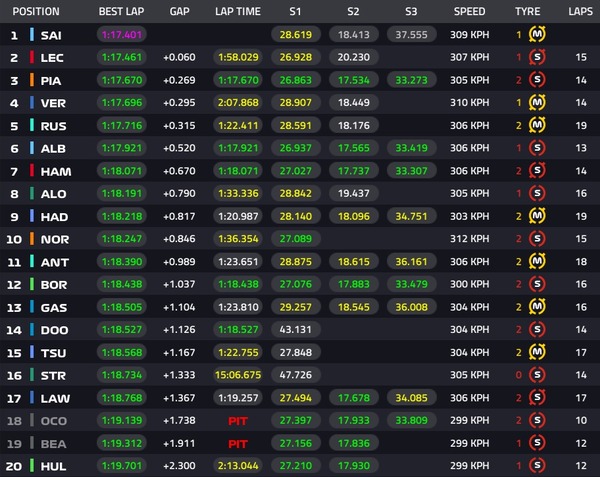Click Stroll's lap time 15:06.675
The height and width of the screenshot is (477, 600).
(x=238, y=375)
